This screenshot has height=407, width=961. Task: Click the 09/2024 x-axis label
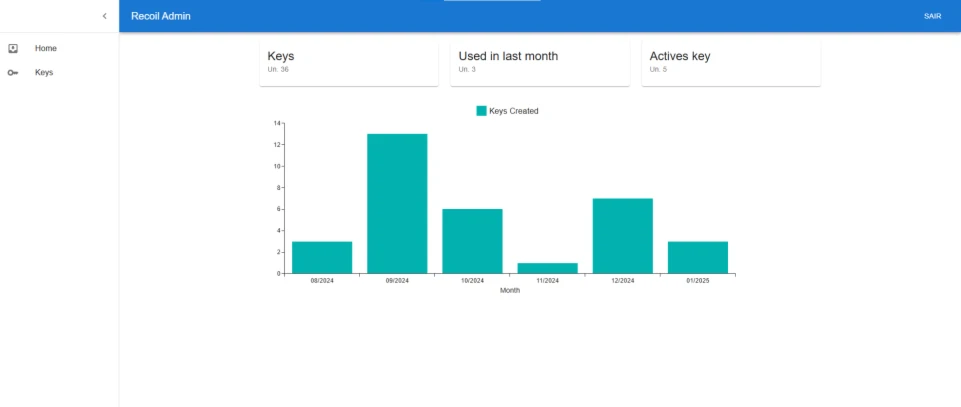397,281
